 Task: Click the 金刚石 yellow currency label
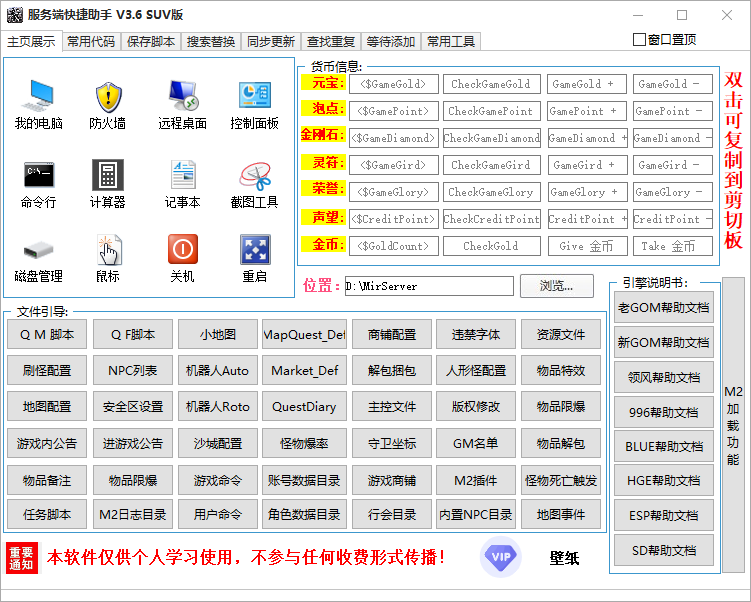coord(323,135)
